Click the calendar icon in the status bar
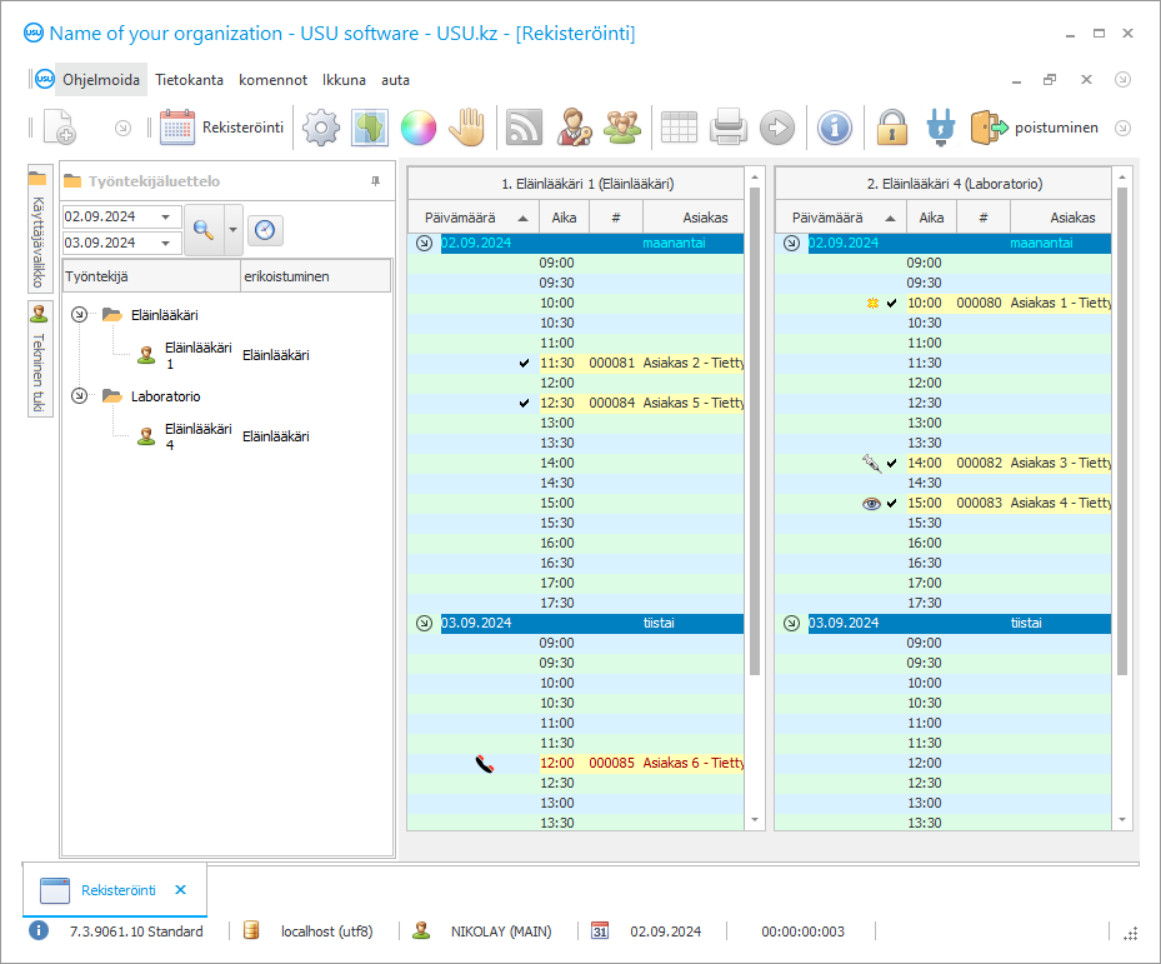Viewport: 1161px width, 964px height. click(x=600, y=931)
